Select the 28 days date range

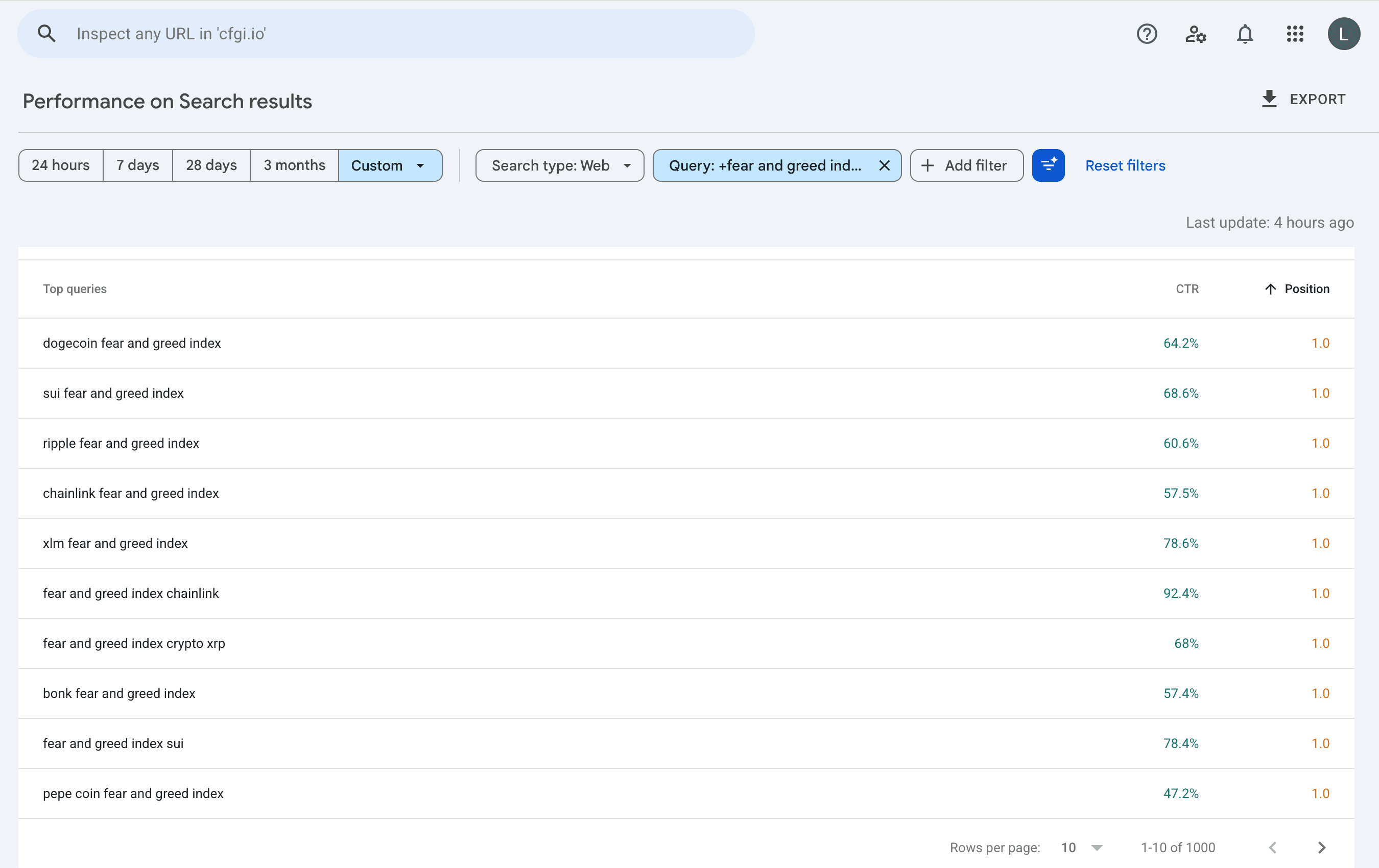tap(211, 165)
